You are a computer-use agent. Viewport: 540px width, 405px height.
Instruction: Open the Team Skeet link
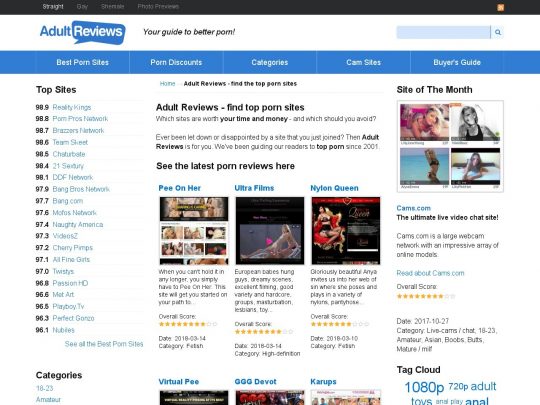coord(70,142)
